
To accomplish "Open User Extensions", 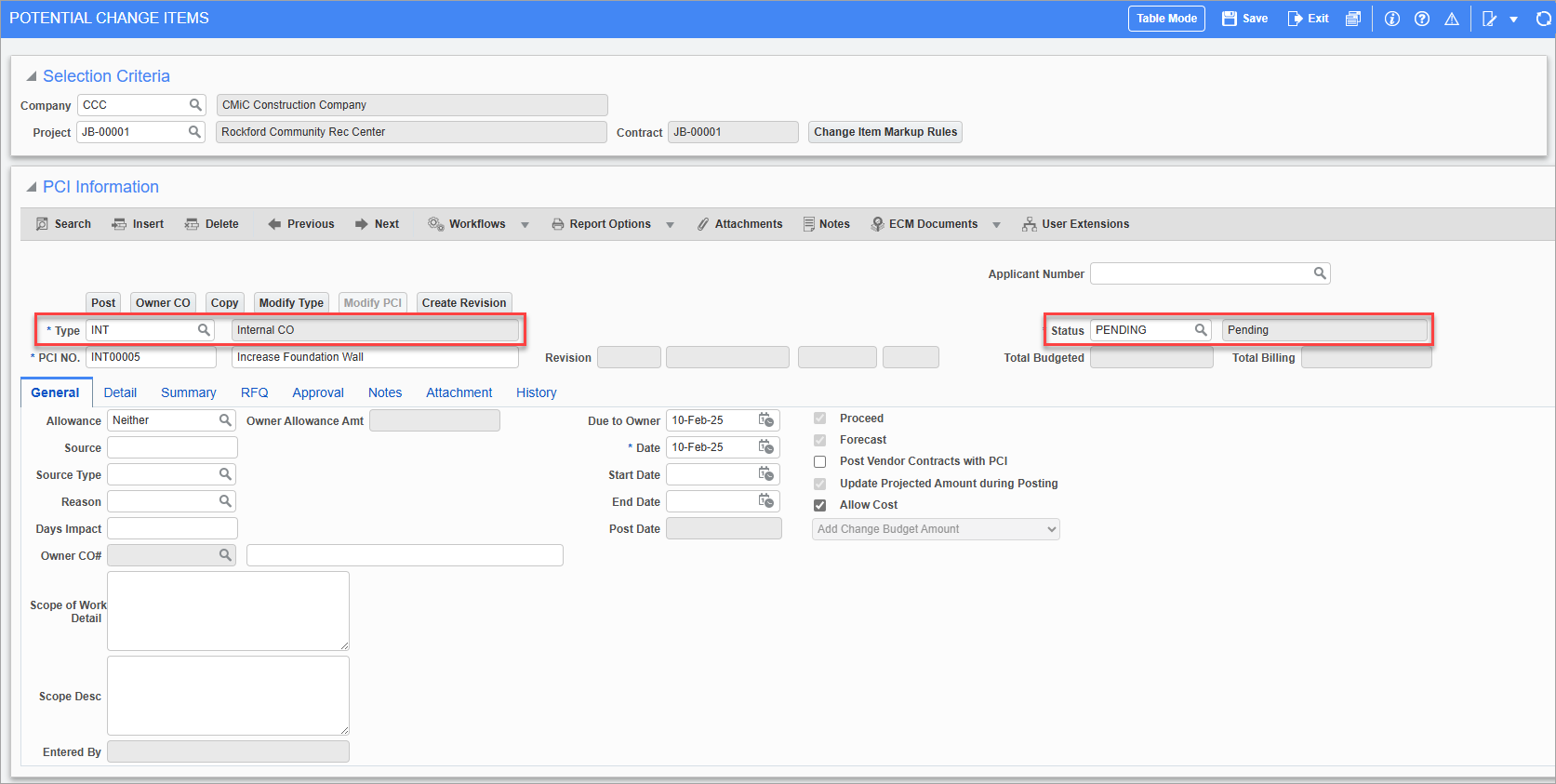I will click(1075, 224).
